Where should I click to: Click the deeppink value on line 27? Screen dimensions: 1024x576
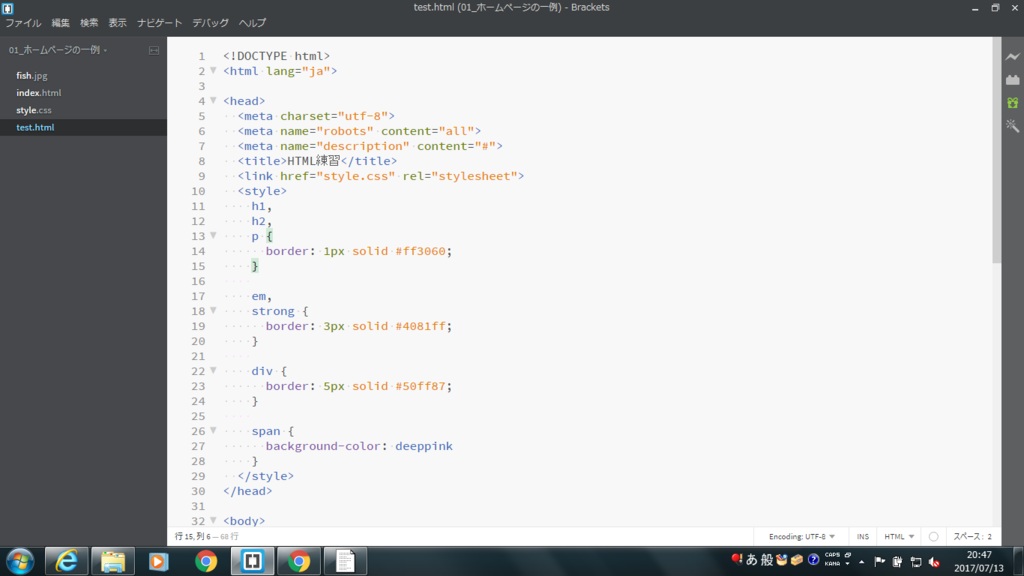424,446
